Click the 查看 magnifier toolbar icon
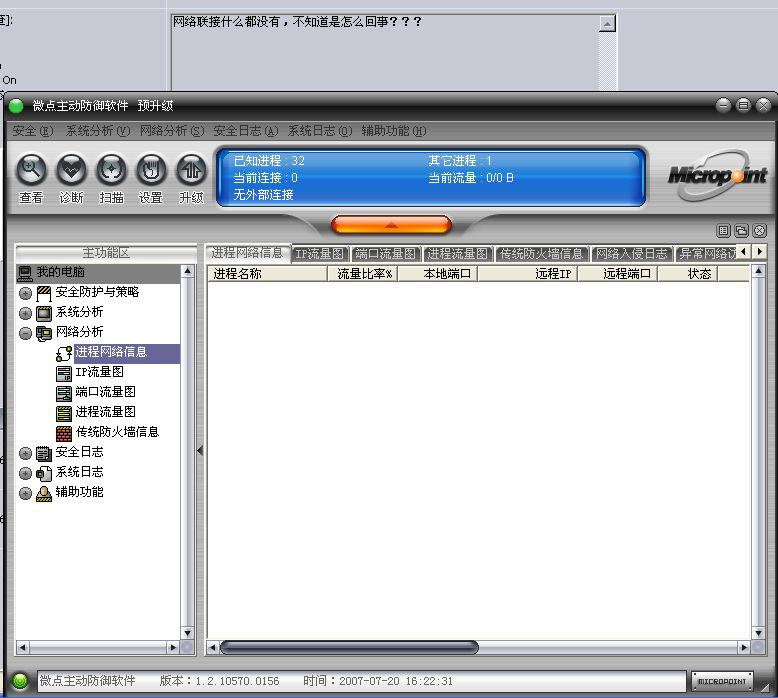Image resolution: width=778 pixels, height=698 pixels. [31, 170]
